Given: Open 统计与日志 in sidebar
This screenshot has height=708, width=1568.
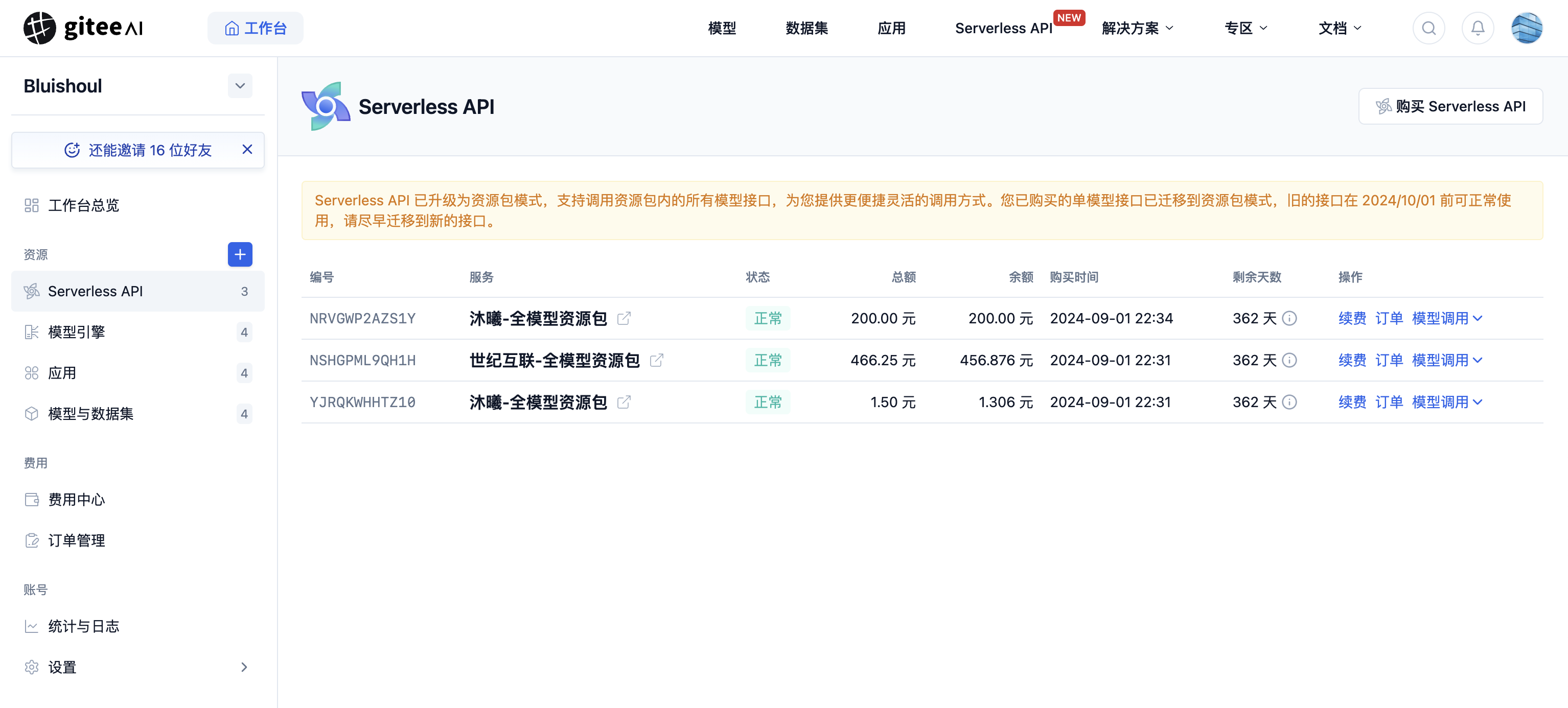Looking at the screenshot, I should click(x=137, y=626).
